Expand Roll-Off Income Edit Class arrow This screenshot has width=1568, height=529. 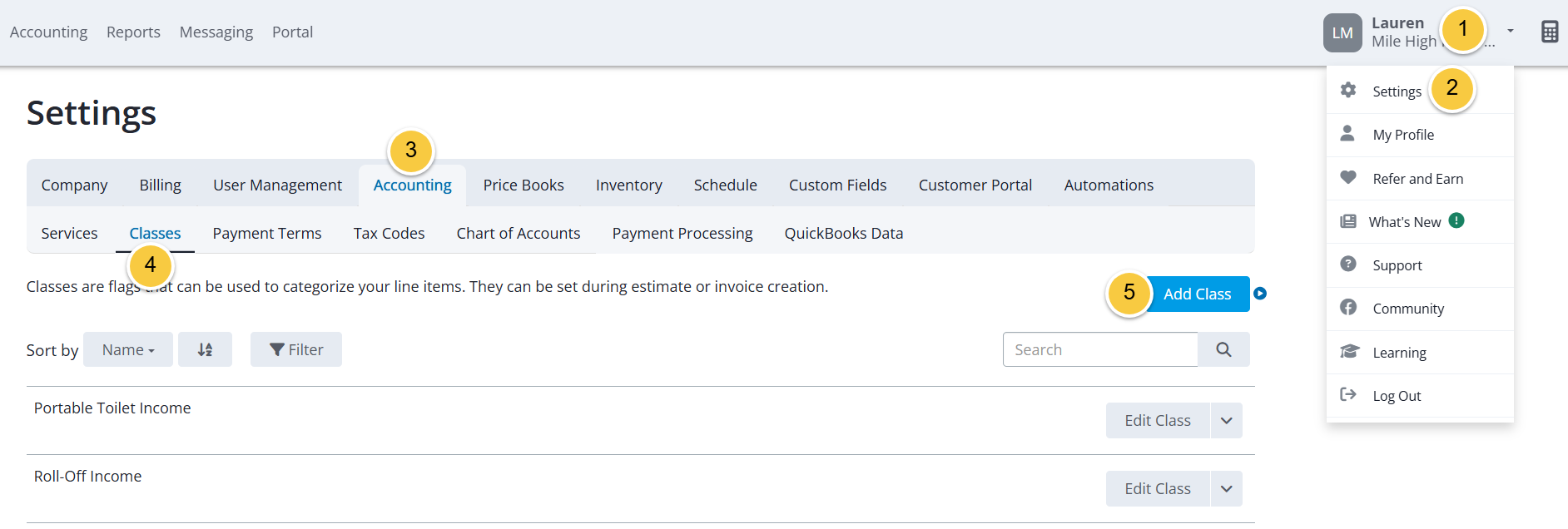1226,488
